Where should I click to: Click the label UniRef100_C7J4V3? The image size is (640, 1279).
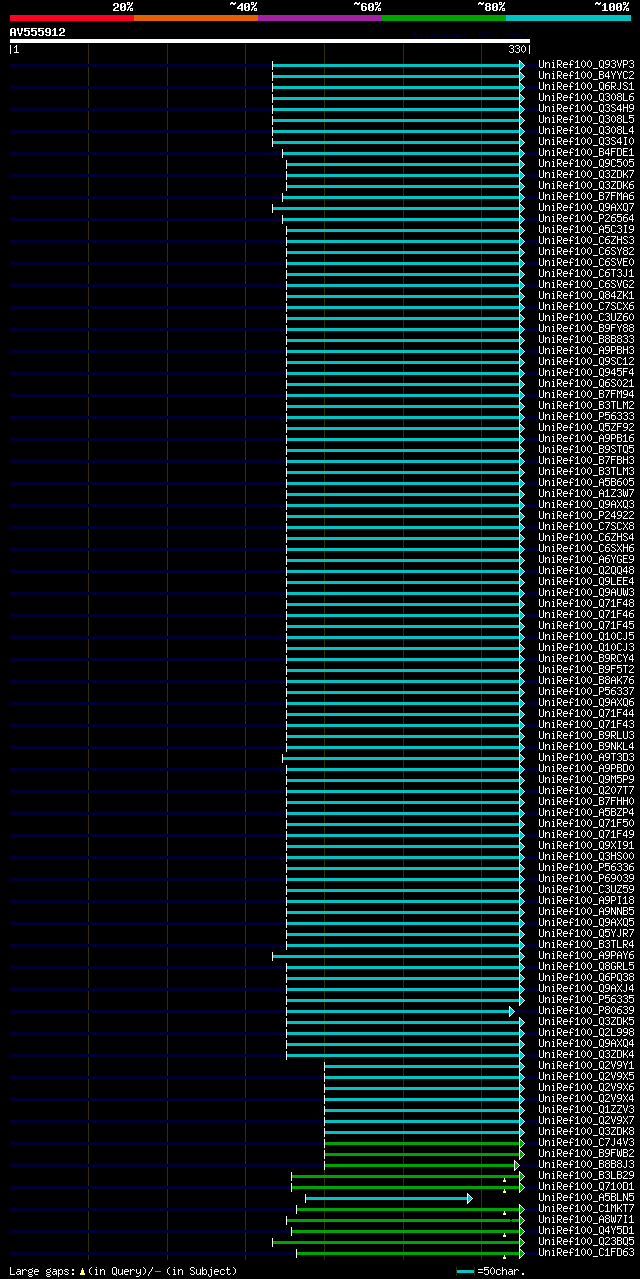coord(586,1142)
